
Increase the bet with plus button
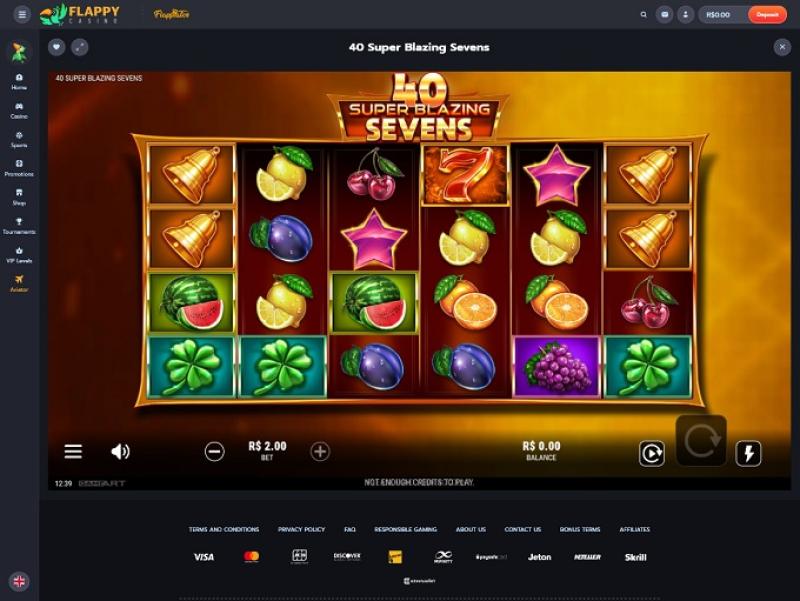pos(320,452)
